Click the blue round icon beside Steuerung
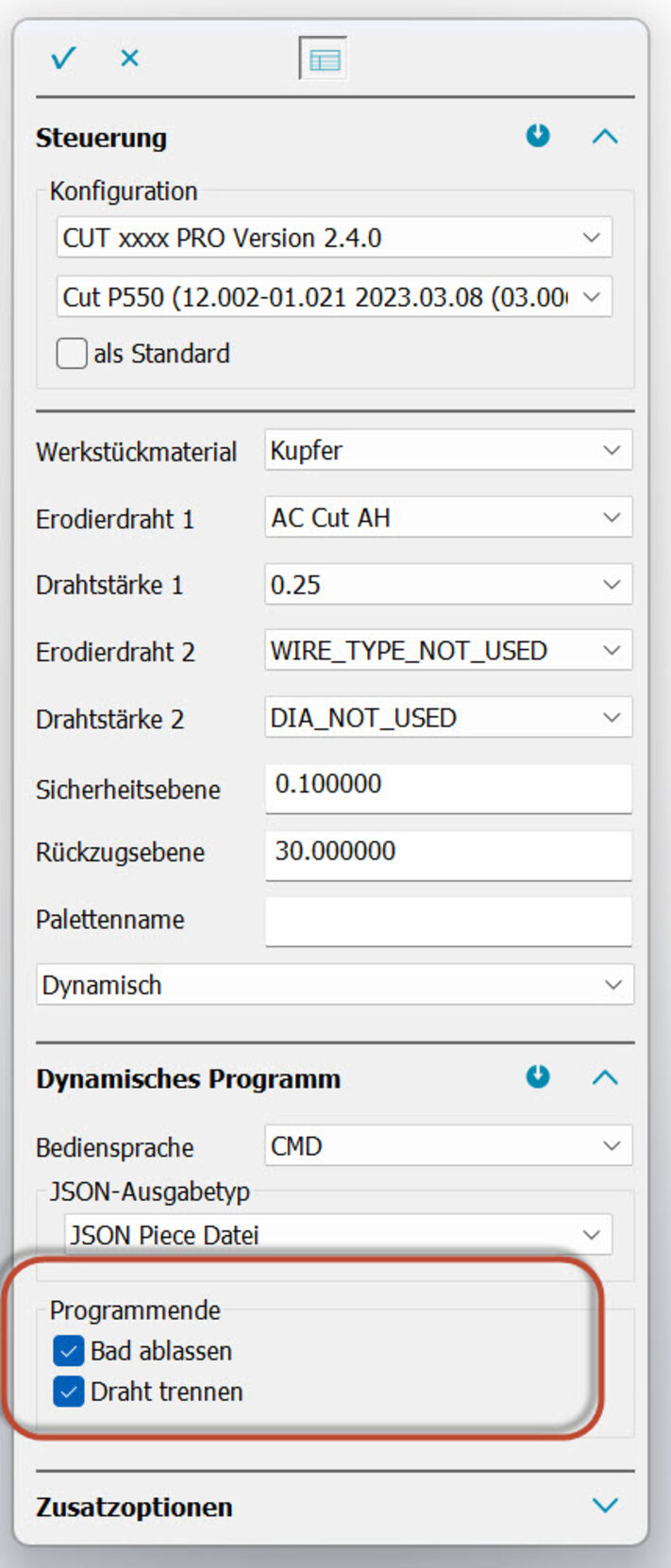 [x=538, y=136]
